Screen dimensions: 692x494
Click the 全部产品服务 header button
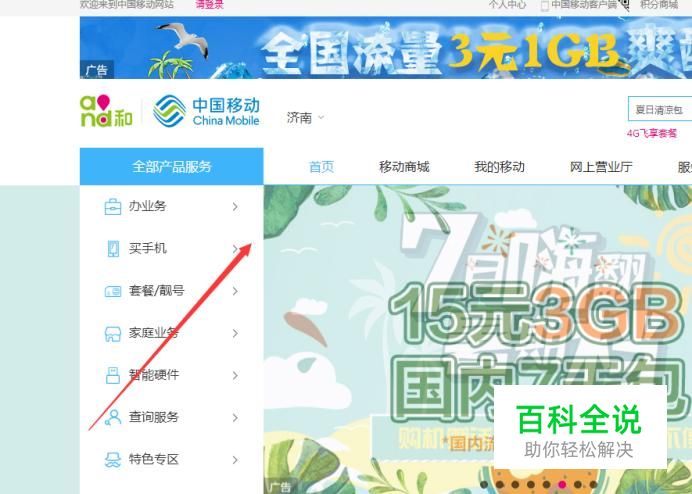coord(172,166)
